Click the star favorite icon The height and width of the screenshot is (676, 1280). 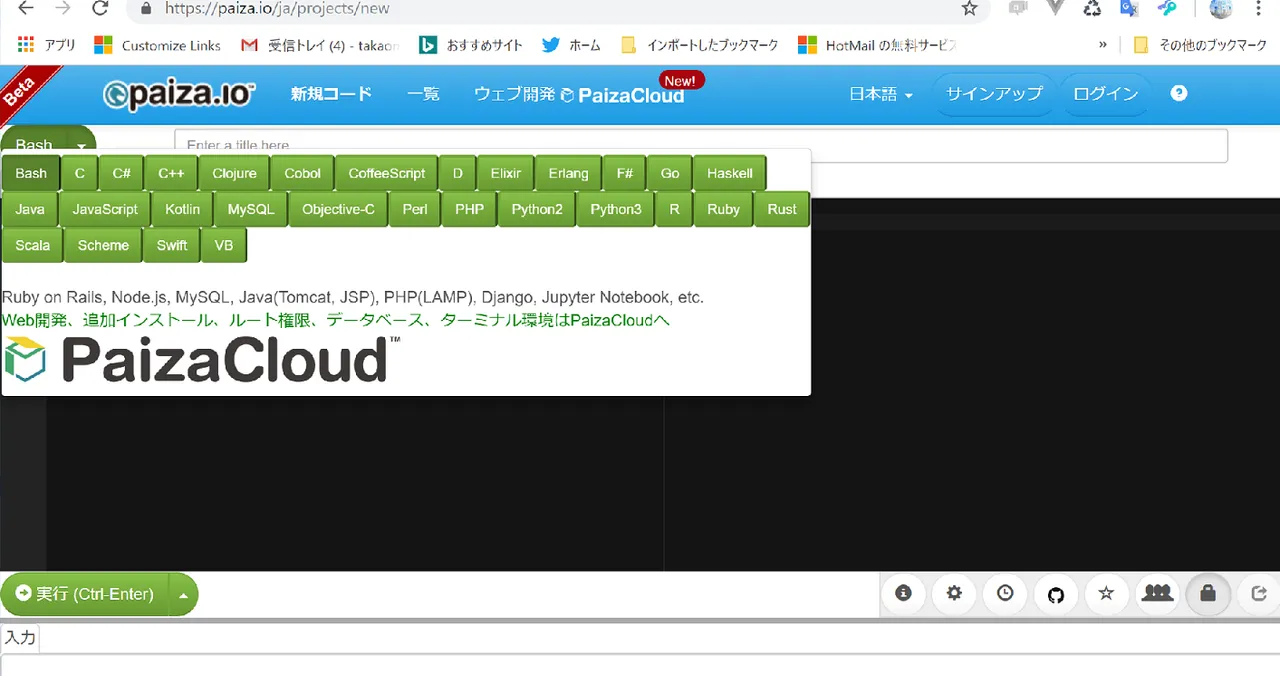coord(1106,593)
